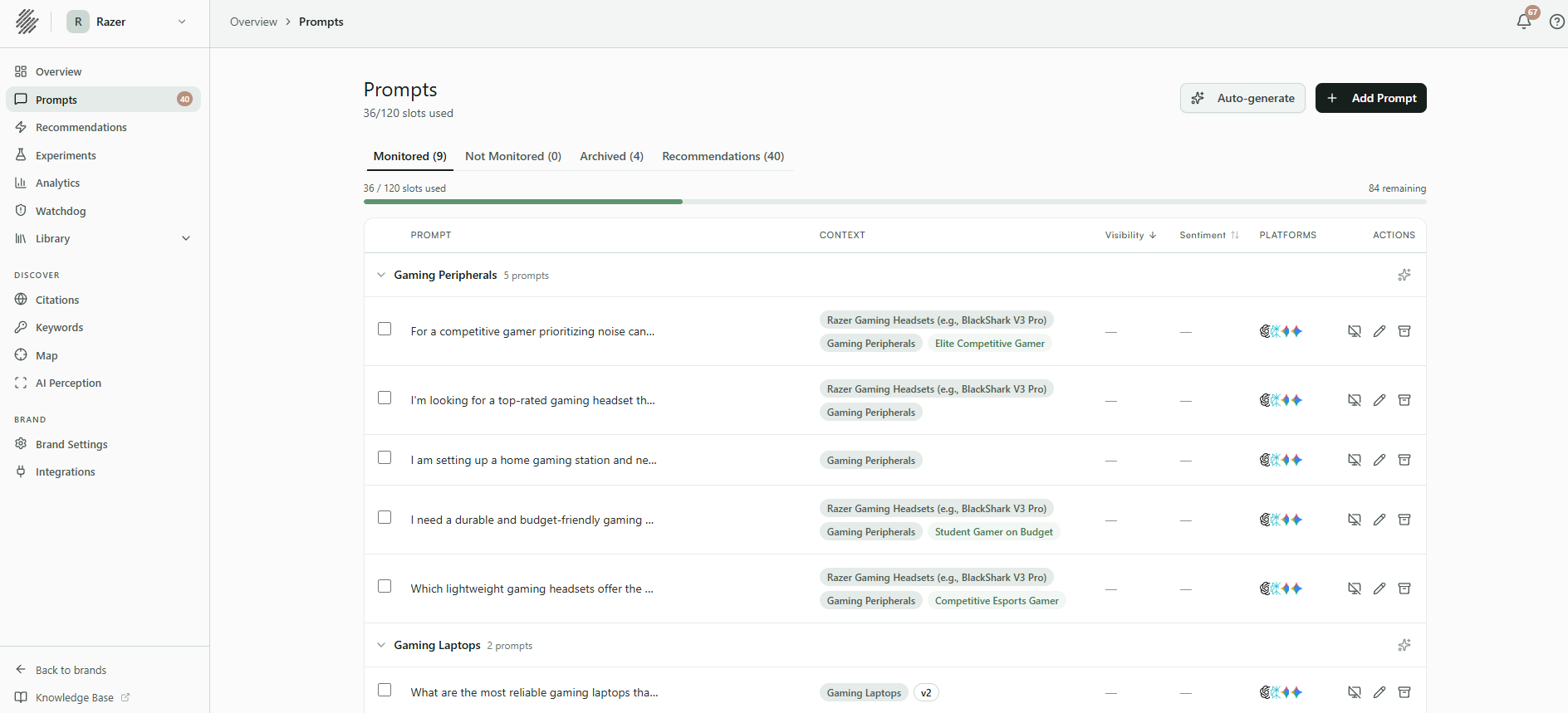Select checkbox for 'I'm looking for a top-rated' prompt
This screenshot has height=713, width=1568.
pyautogui.click(x=385, y=398)
